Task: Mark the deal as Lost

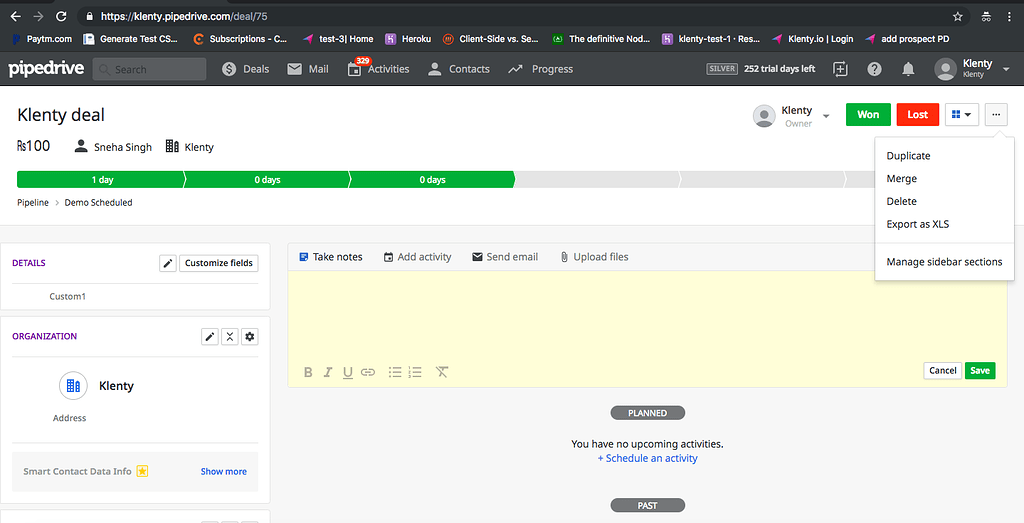Action: coord(918,114)
